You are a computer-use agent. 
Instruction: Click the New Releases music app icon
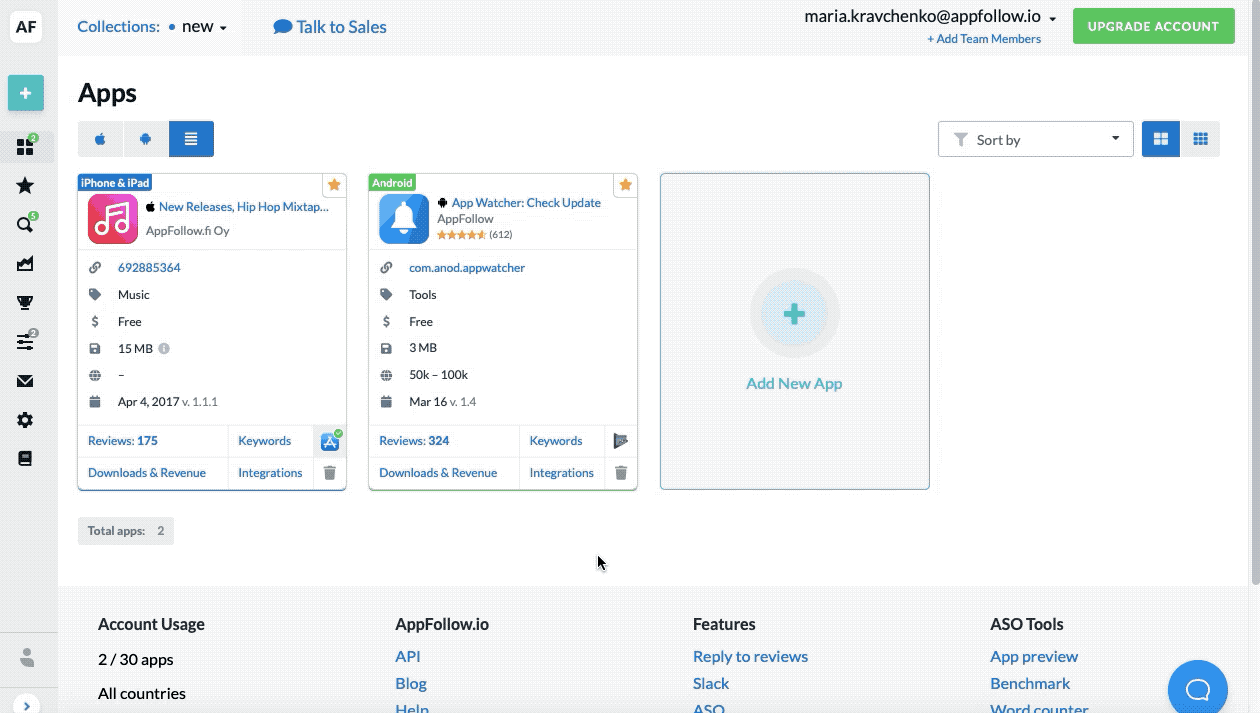[113, 219]
